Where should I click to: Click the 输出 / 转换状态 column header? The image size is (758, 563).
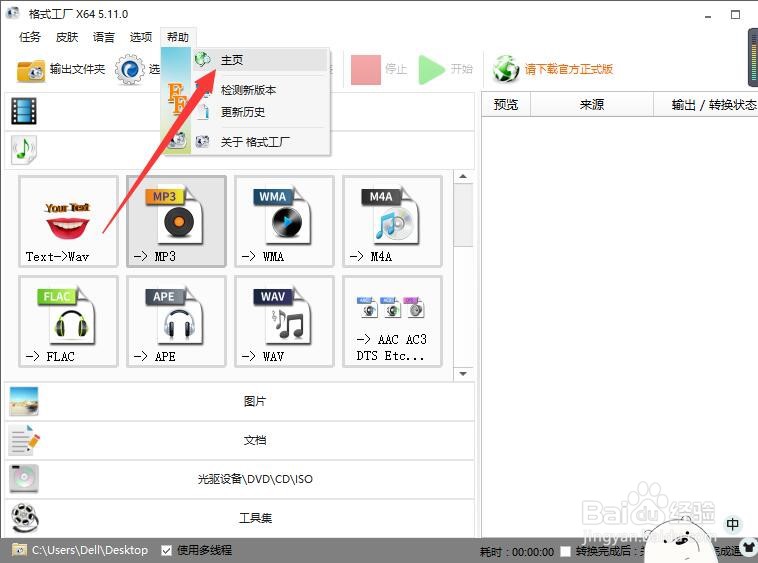tap(706, 104)
